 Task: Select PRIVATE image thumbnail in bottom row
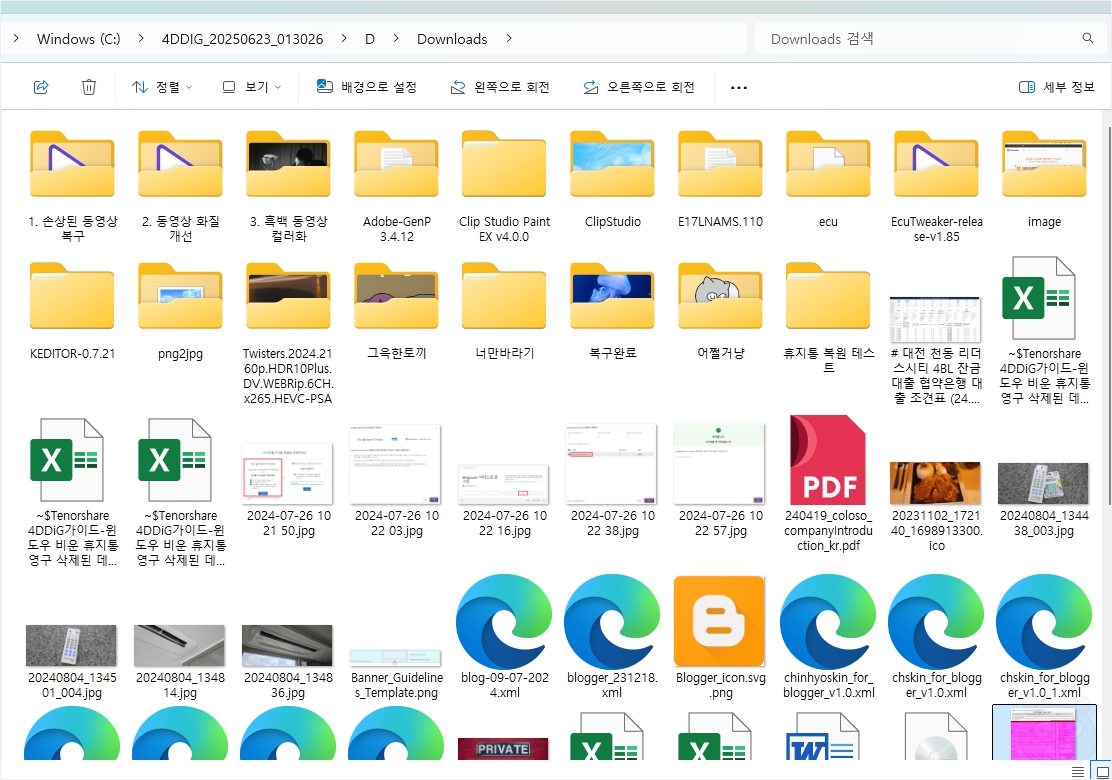[x=503, y=749]
